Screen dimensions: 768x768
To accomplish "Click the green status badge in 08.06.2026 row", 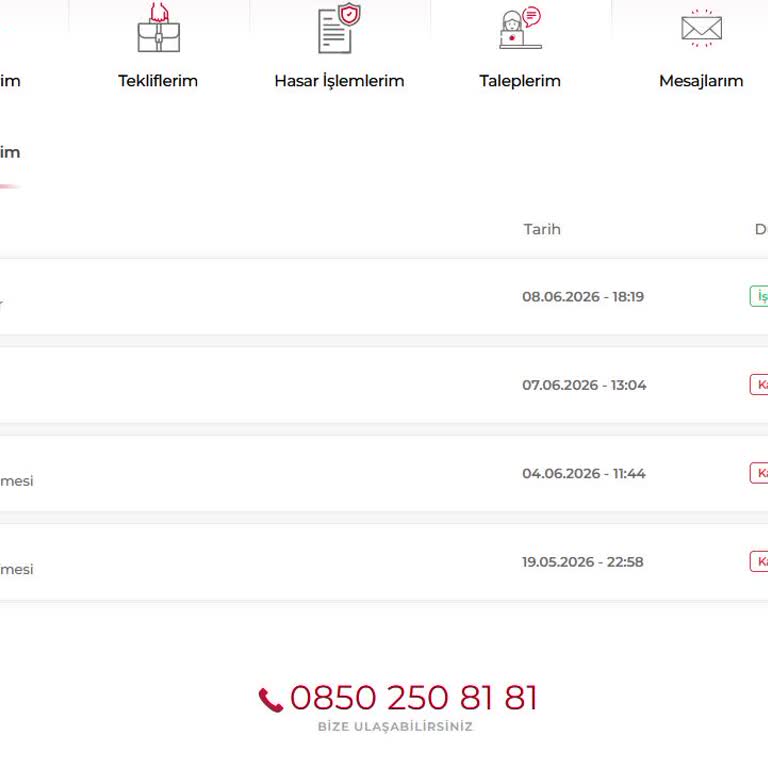I will (x=759, y=296).
